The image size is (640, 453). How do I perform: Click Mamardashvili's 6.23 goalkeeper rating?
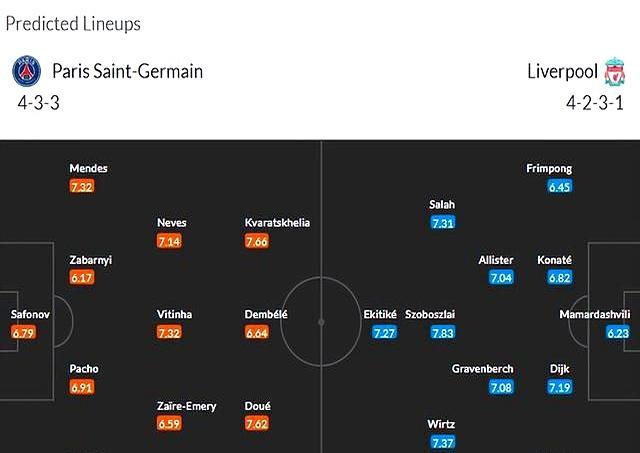click(x=618, y=333)
